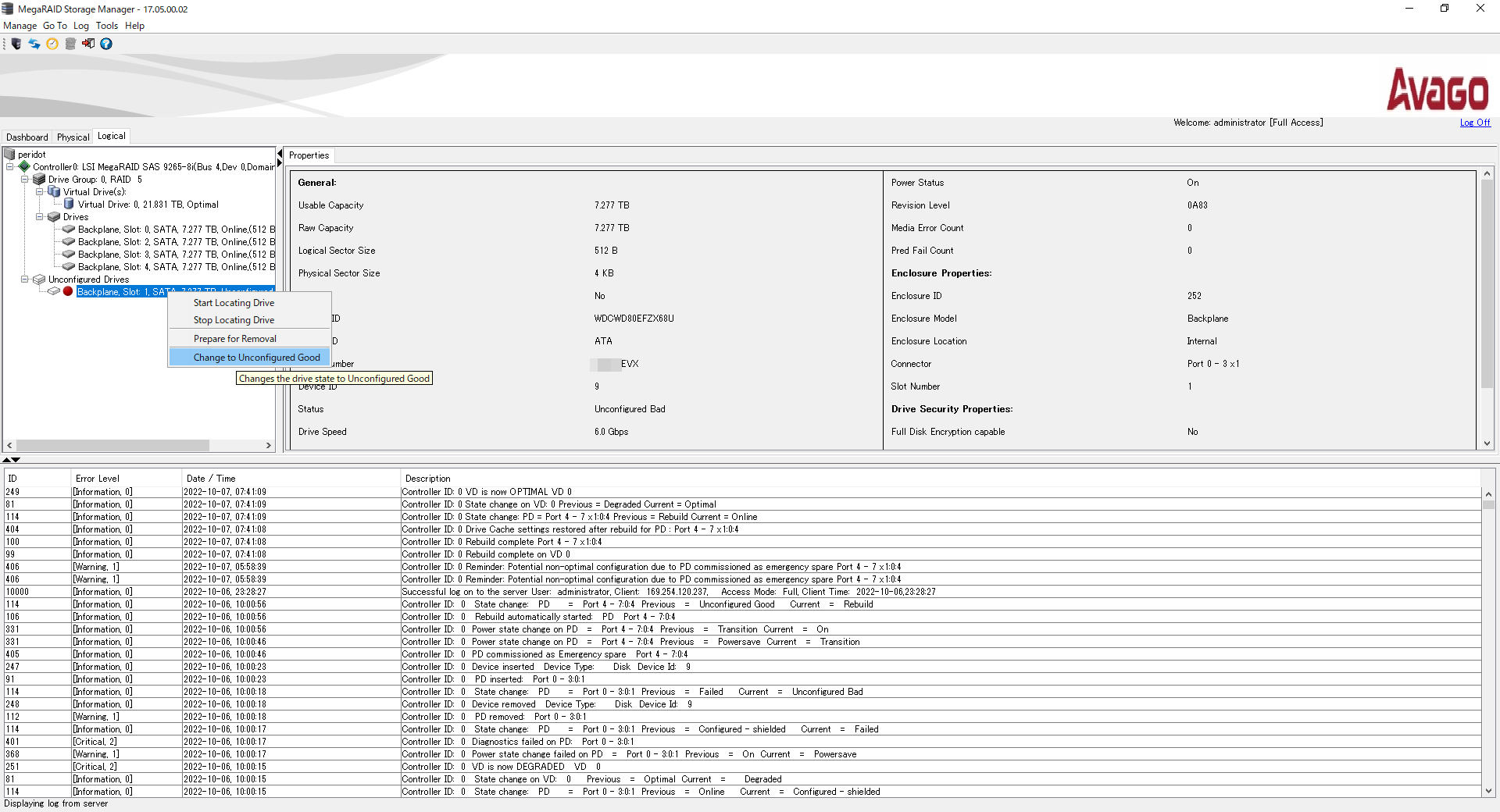Viewport: 1500px width, 812px height.
Task: Click the down triangle on the log pane splitter
Action: click(16, 460)
